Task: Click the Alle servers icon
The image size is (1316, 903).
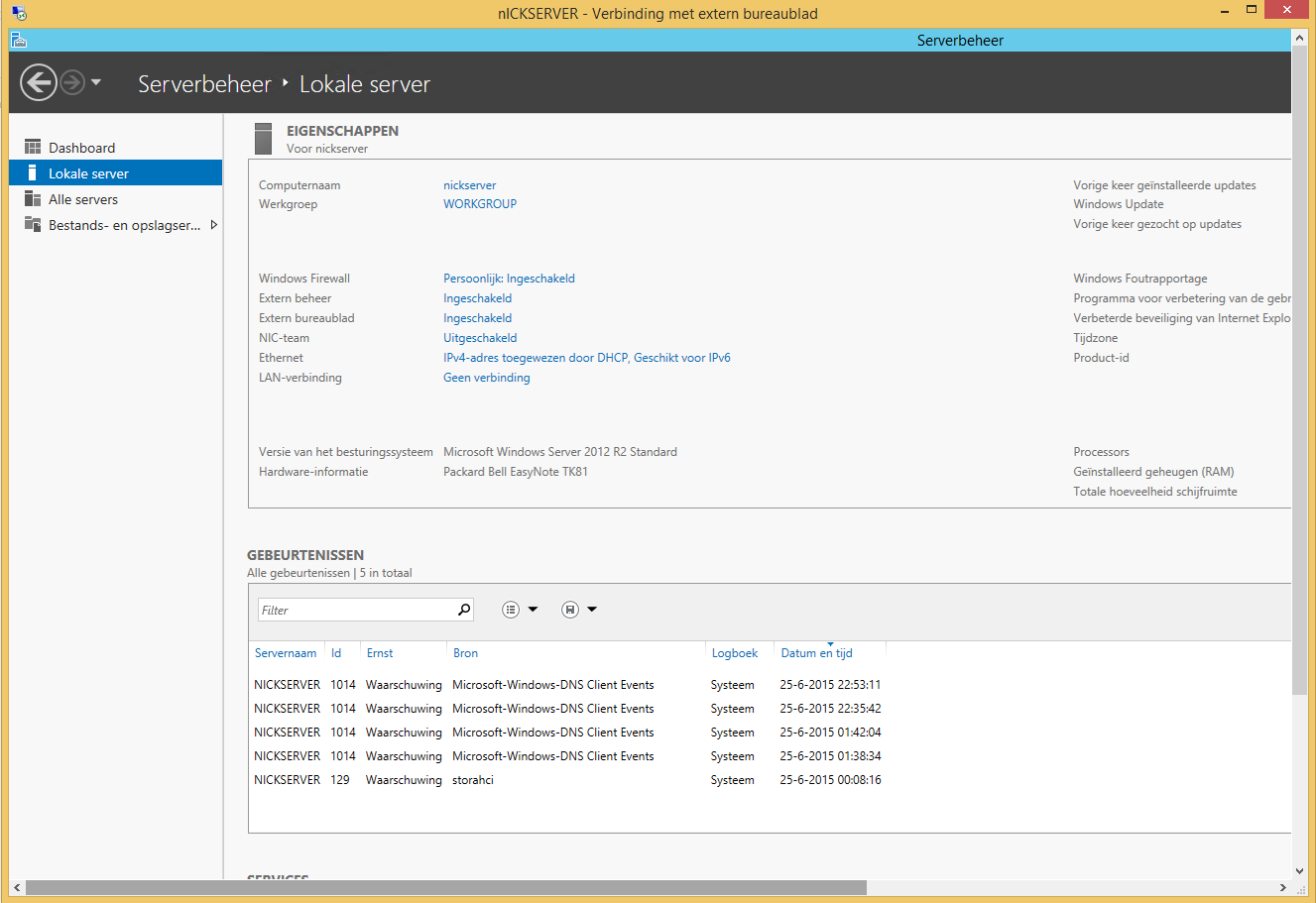Action: tap(33, 199)
